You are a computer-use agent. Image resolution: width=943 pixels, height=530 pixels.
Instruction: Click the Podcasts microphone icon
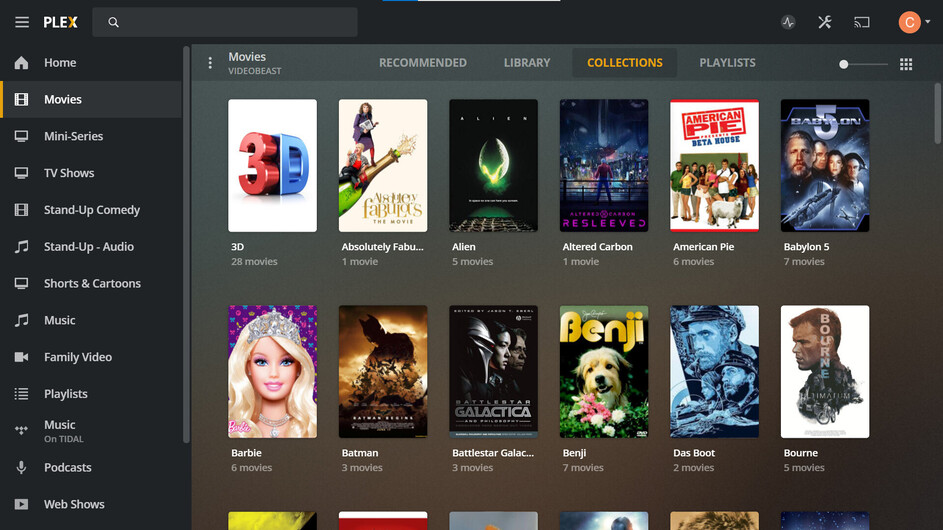pos(21,467)
